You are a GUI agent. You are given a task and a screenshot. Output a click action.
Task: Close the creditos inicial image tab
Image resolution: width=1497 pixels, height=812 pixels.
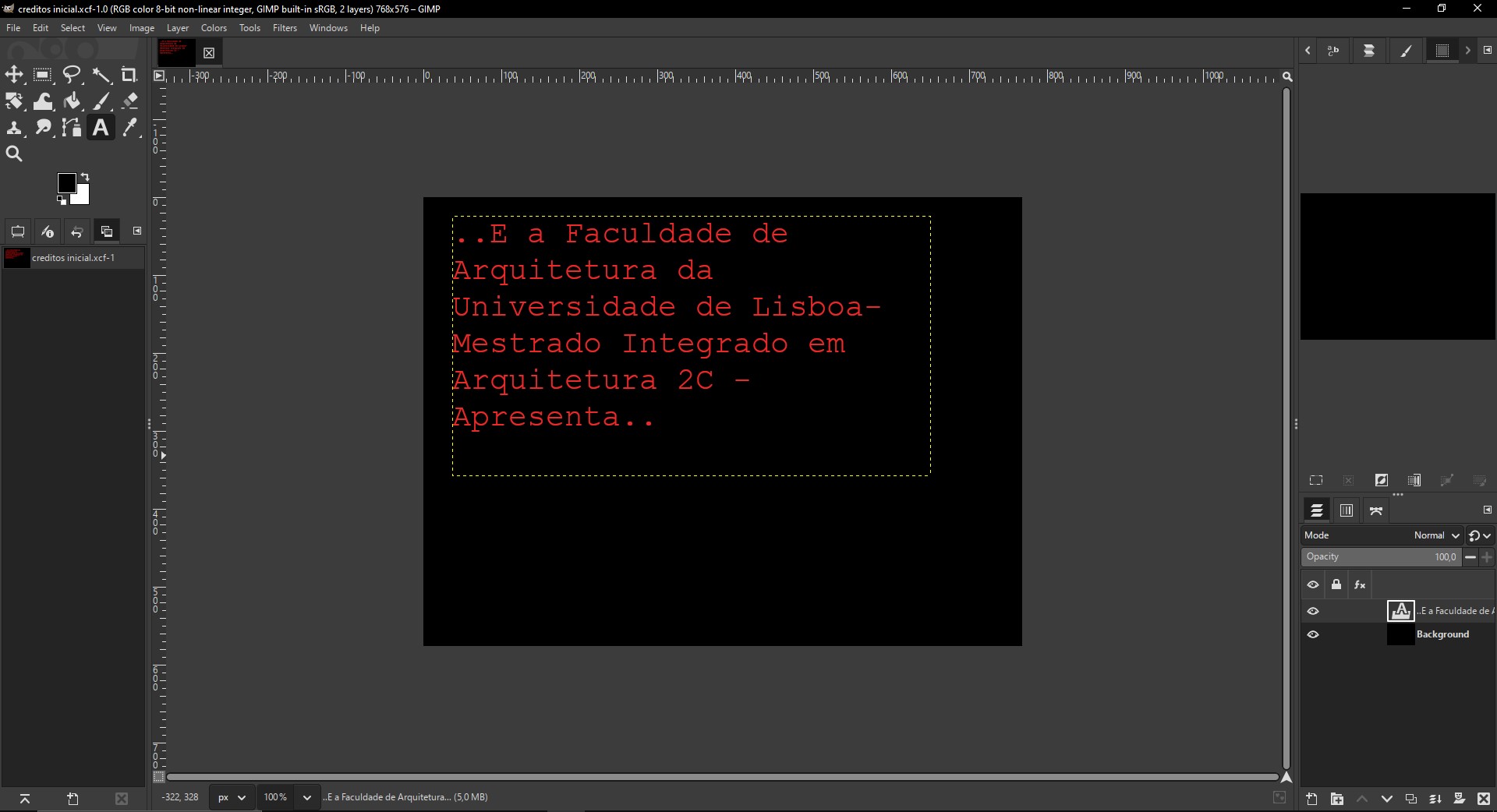coord(209,53)
